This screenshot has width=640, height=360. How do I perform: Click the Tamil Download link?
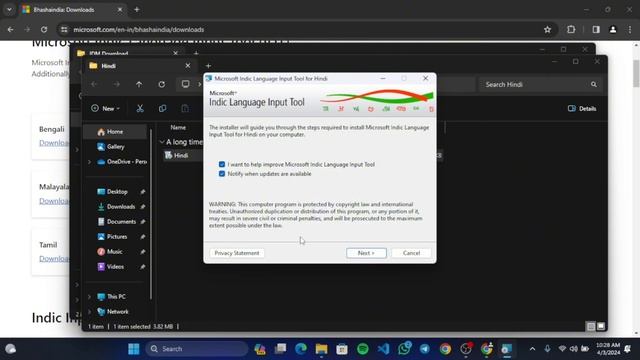[x=53, y=259]
